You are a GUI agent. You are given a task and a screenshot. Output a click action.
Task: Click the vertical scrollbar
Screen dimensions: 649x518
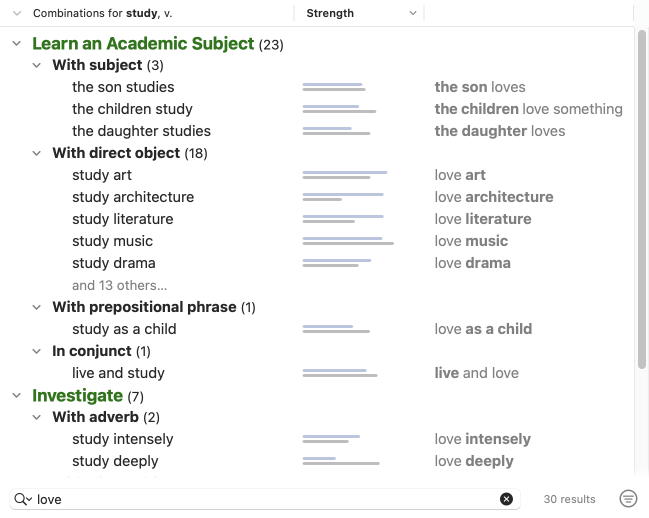(x=642, y=200)
